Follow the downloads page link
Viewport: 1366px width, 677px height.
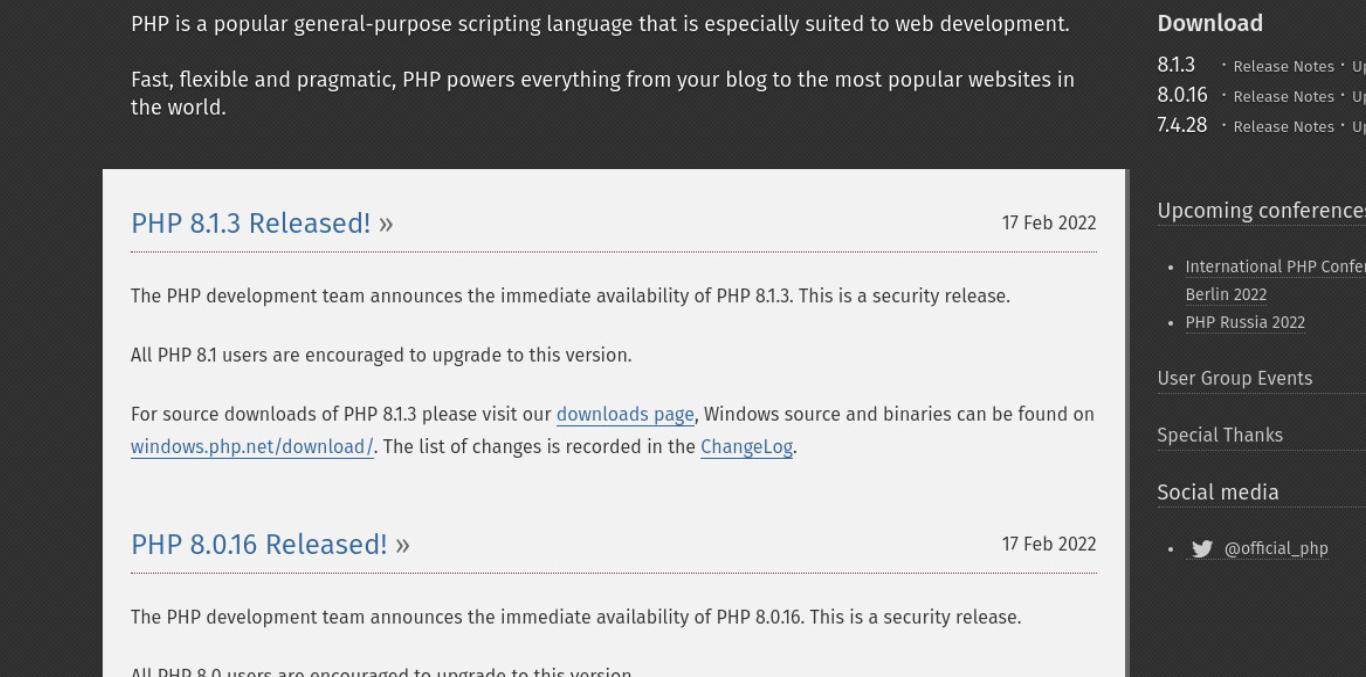click(x=625, y=414)
